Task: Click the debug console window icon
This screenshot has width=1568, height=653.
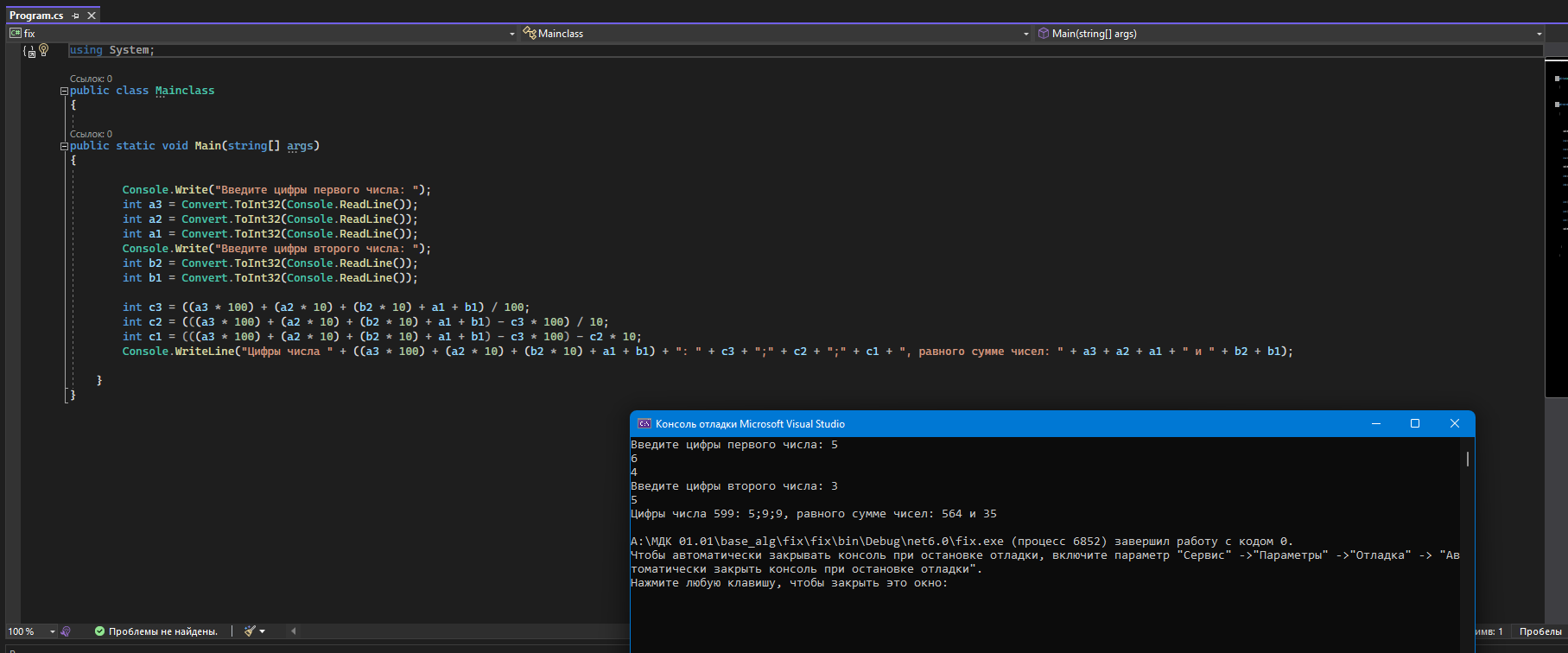Action: pyautogui.click(x=644, y=424)
